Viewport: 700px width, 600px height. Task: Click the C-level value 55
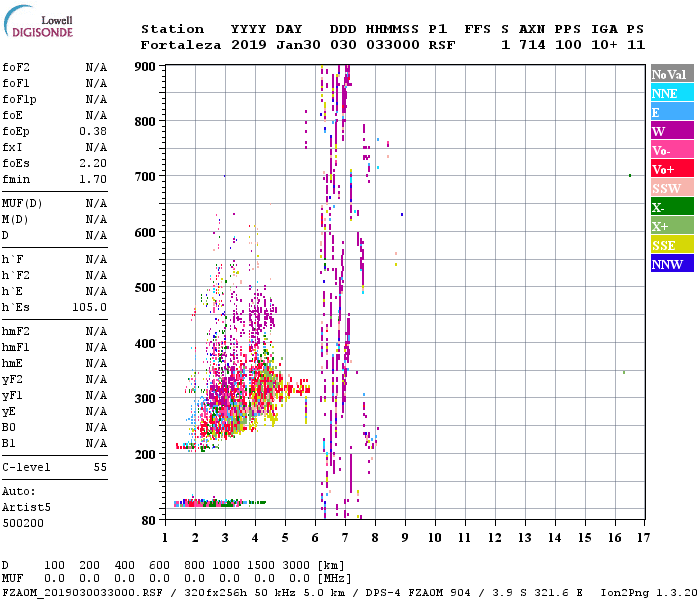click(x=100, y=467)
